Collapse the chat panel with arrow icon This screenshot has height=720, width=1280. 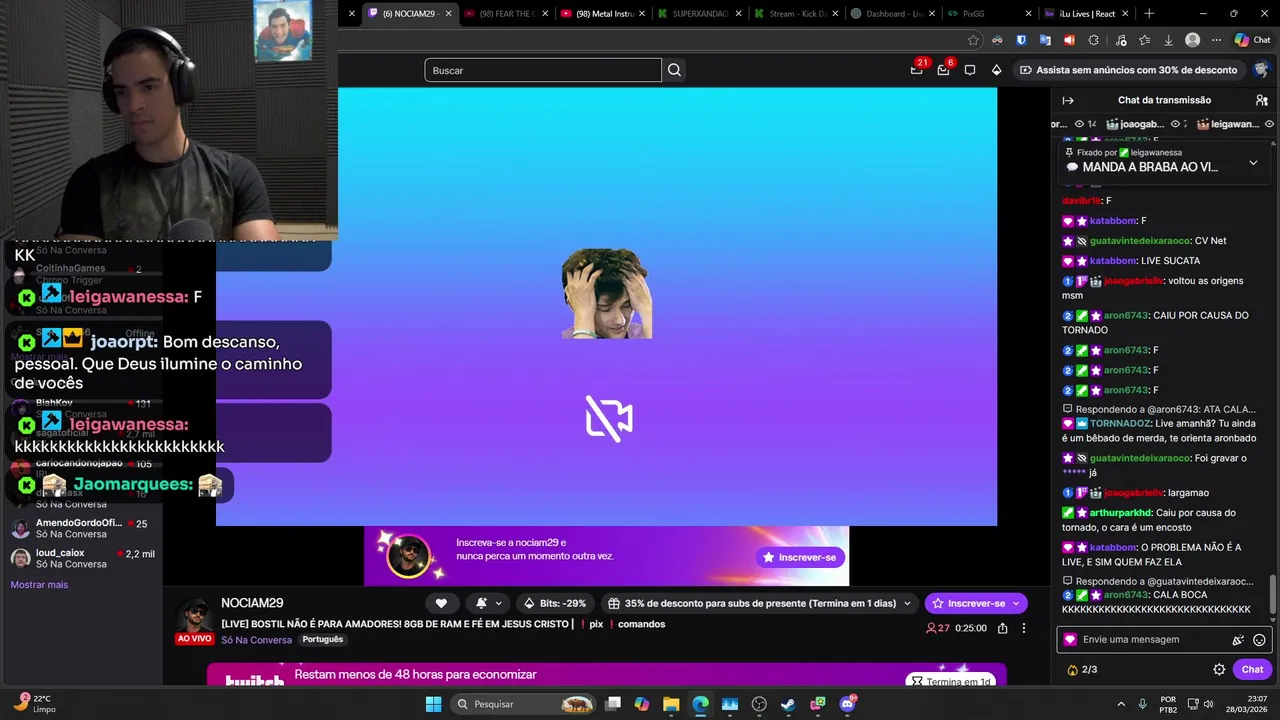click(x=1068, y=100)
